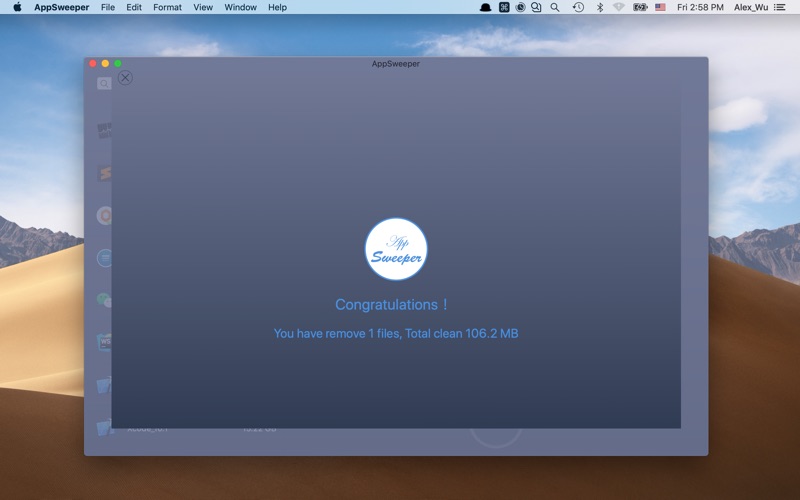Open Spotlight search in the menu bar
The width and height of the screenshot is (800, 500).
(x=555, y=7)
